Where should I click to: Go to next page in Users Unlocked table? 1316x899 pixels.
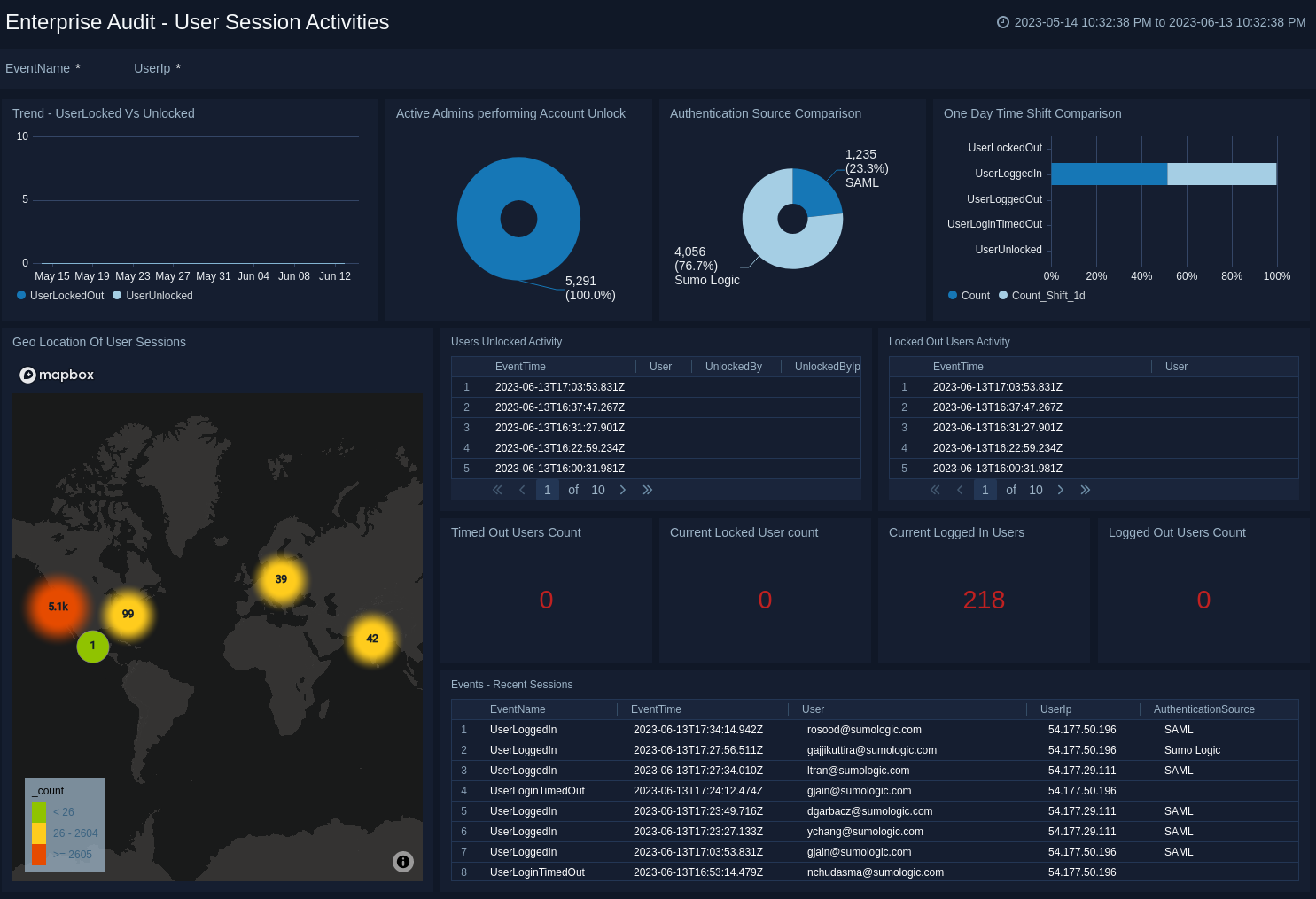623,490
